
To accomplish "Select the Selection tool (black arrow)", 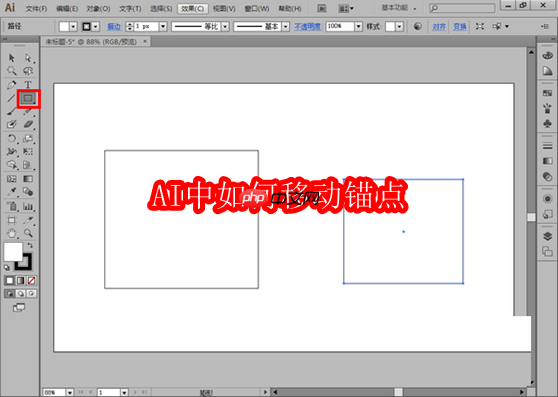I will click(11, 58).
